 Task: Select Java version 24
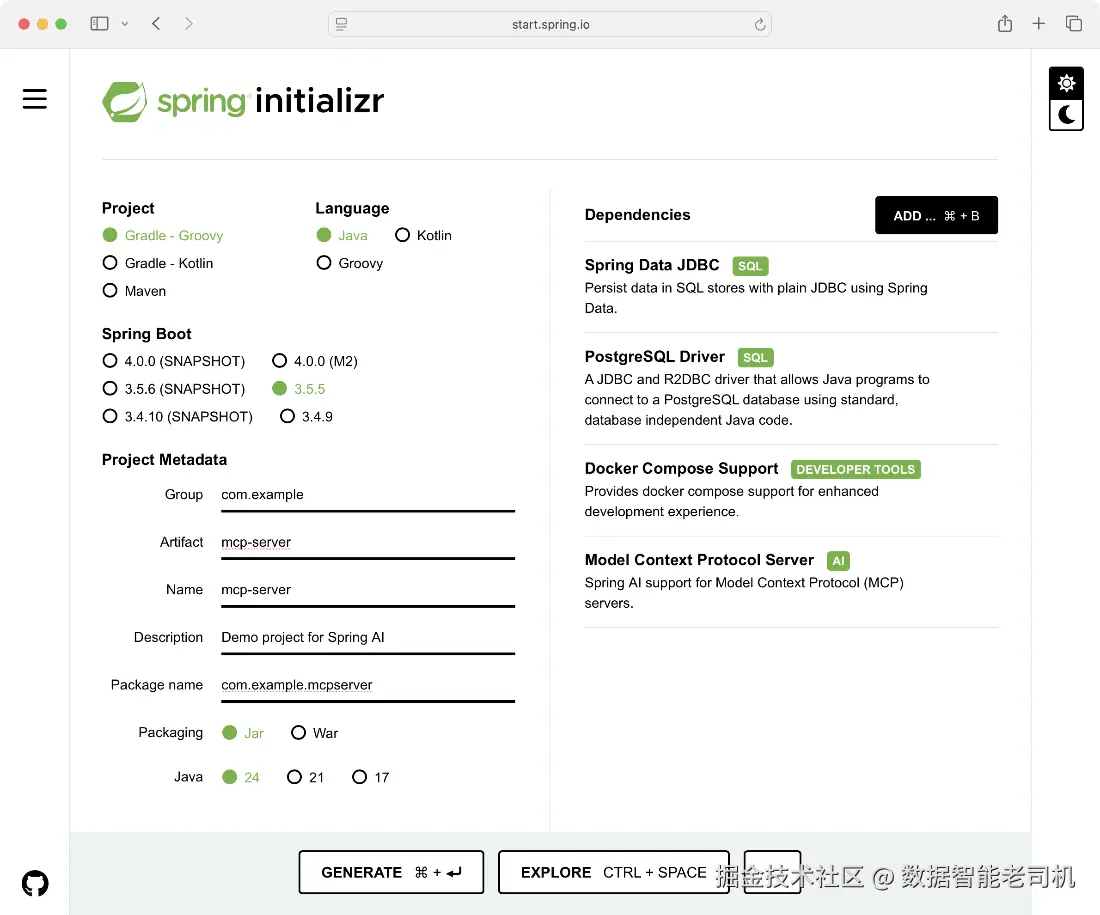(x=241, y=777)
